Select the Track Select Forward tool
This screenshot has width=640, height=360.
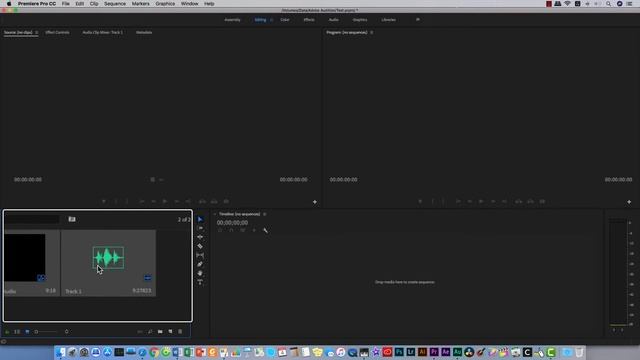click(200, 228)
